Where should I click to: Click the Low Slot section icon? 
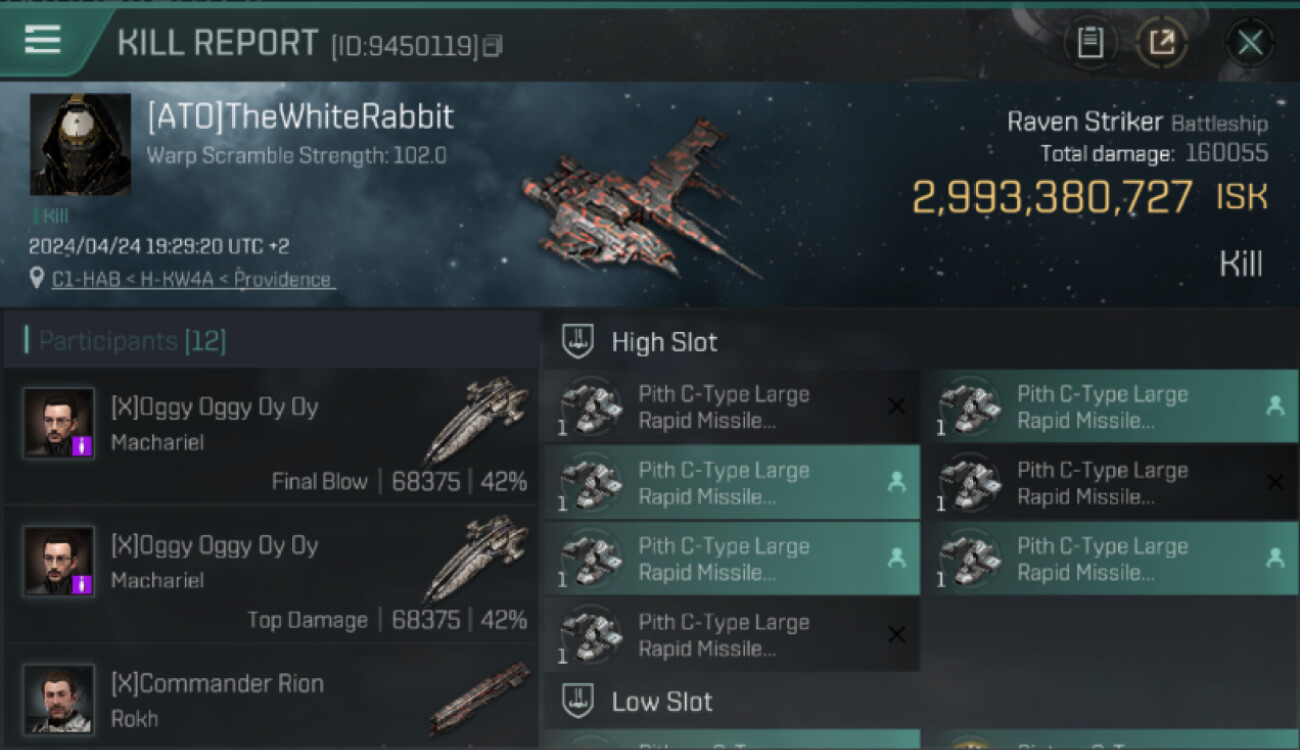coord(577,701)
